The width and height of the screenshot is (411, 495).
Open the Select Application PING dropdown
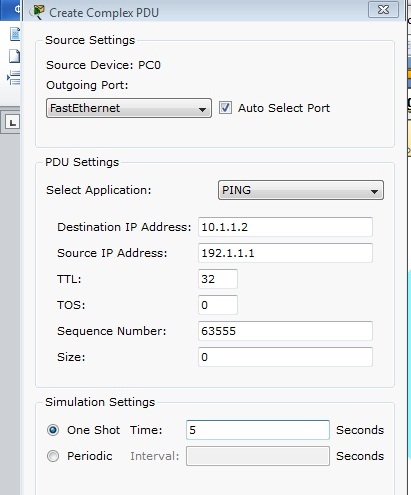(x=301, y=190)
